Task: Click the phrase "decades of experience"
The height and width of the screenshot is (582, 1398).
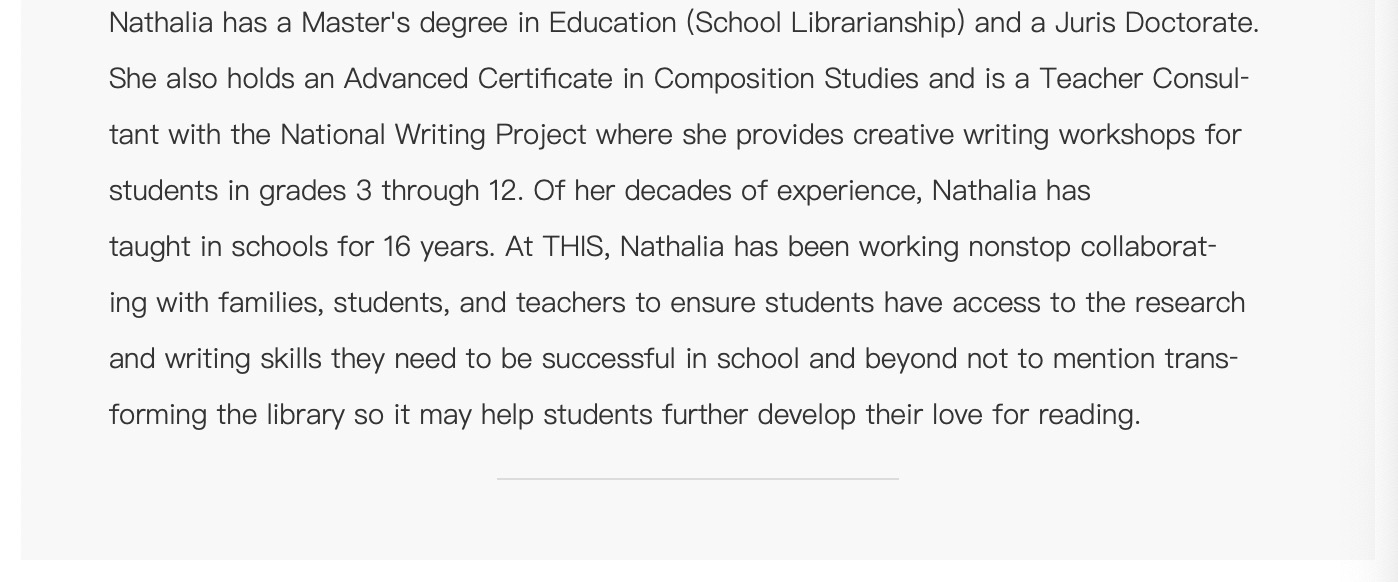Action: (x=771, y=190)
